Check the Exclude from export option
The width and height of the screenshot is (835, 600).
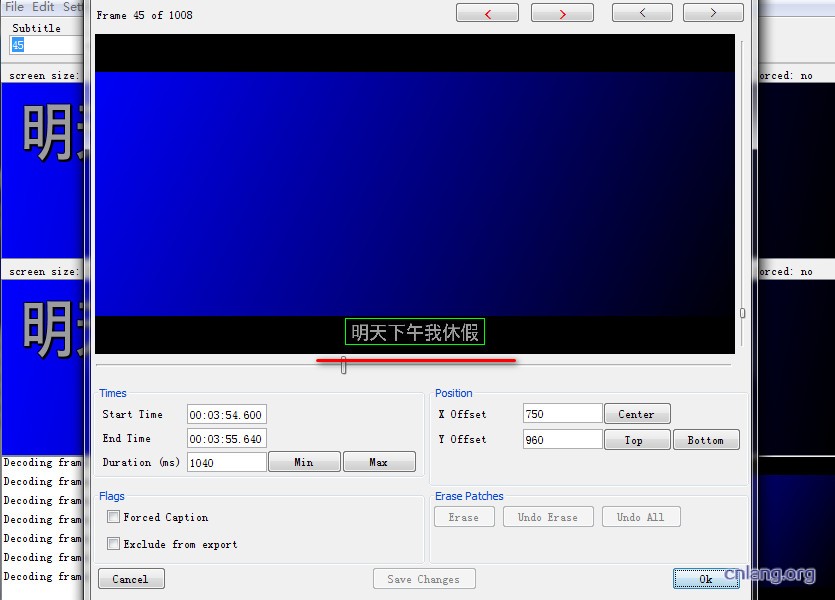click(x=114, y=544)
